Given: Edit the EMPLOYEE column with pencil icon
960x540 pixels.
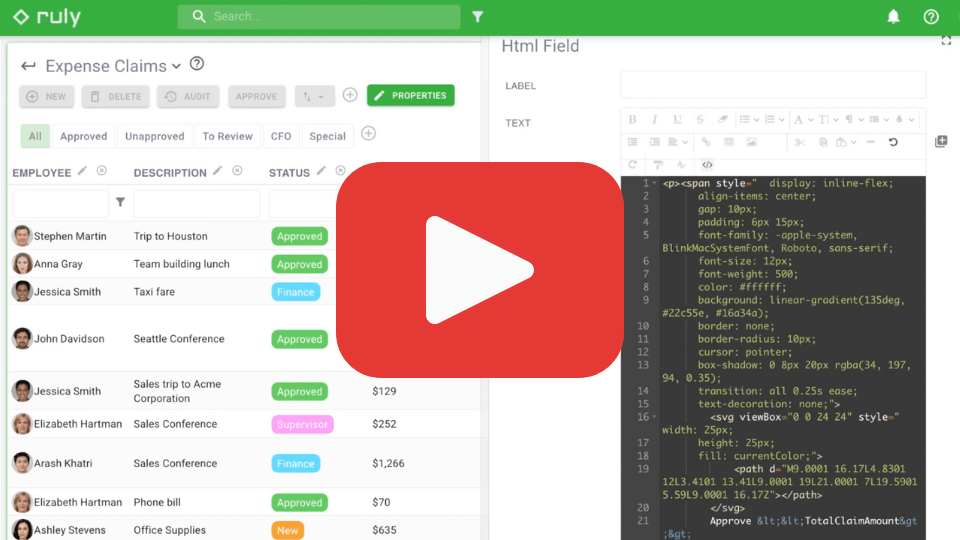Looking at the screenshot, I should click(x=82, y=171).
